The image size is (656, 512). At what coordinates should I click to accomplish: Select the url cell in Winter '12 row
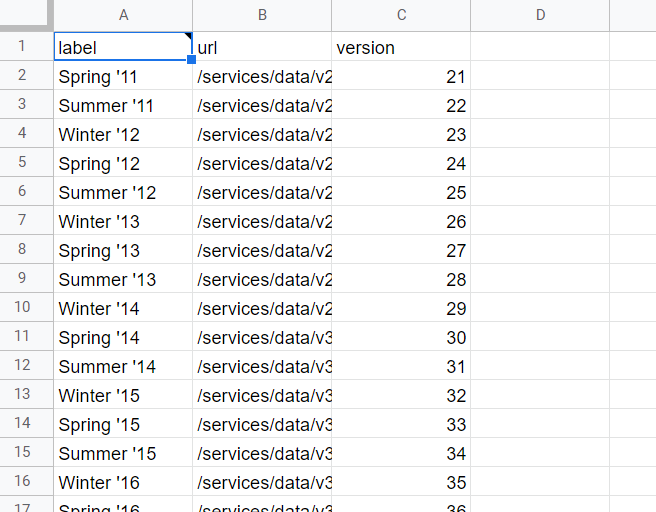[262, 133]
